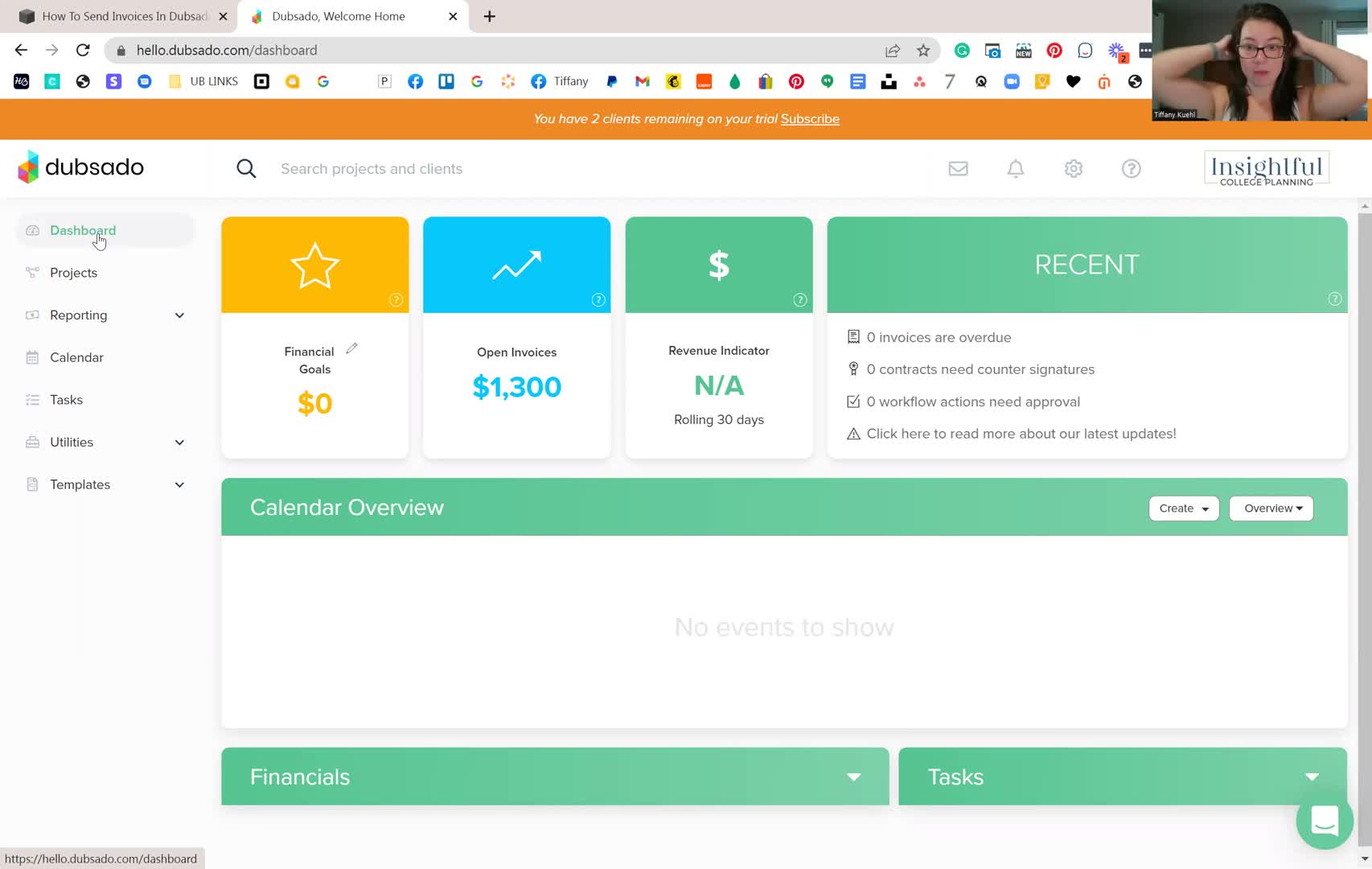This screenshot has width=1372, height=869.
Task: Open '0 invoices are overdue' item
Action: 939,337
